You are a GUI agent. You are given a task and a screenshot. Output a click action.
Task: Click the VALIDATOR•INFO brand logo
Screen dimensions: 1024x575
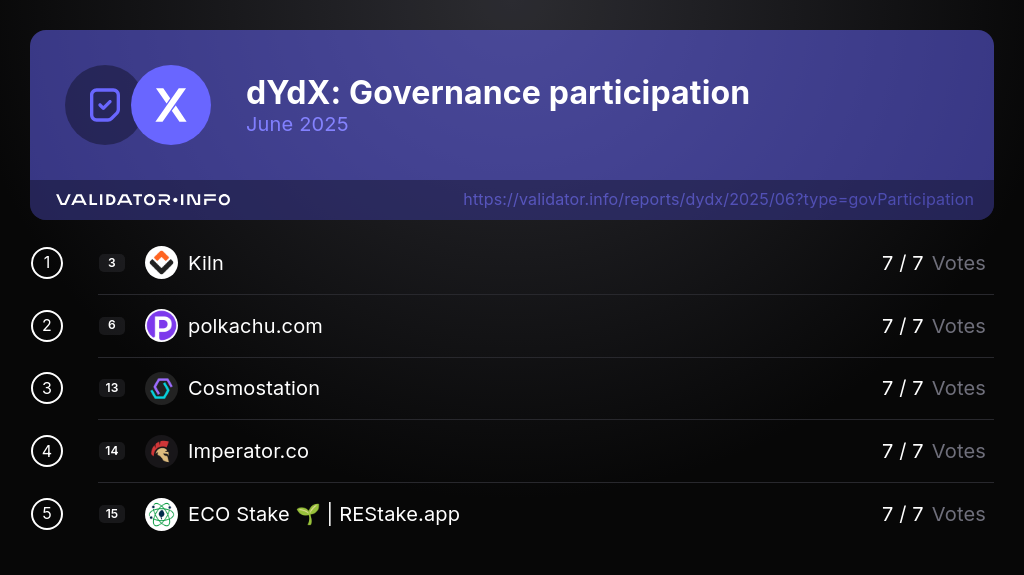click(143, 199)
